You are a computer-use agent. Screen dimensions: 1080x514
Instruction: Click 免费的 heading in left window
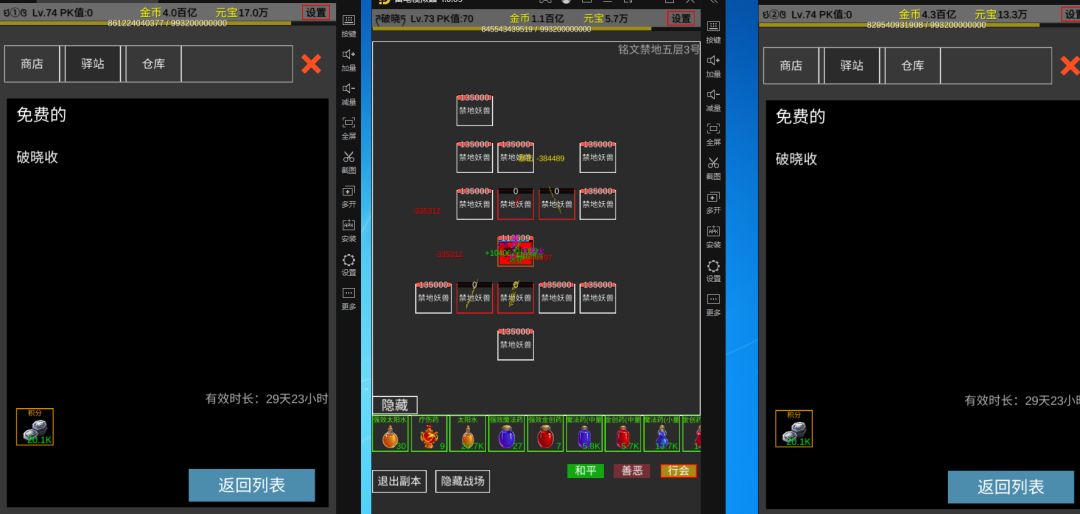(41, 115)
